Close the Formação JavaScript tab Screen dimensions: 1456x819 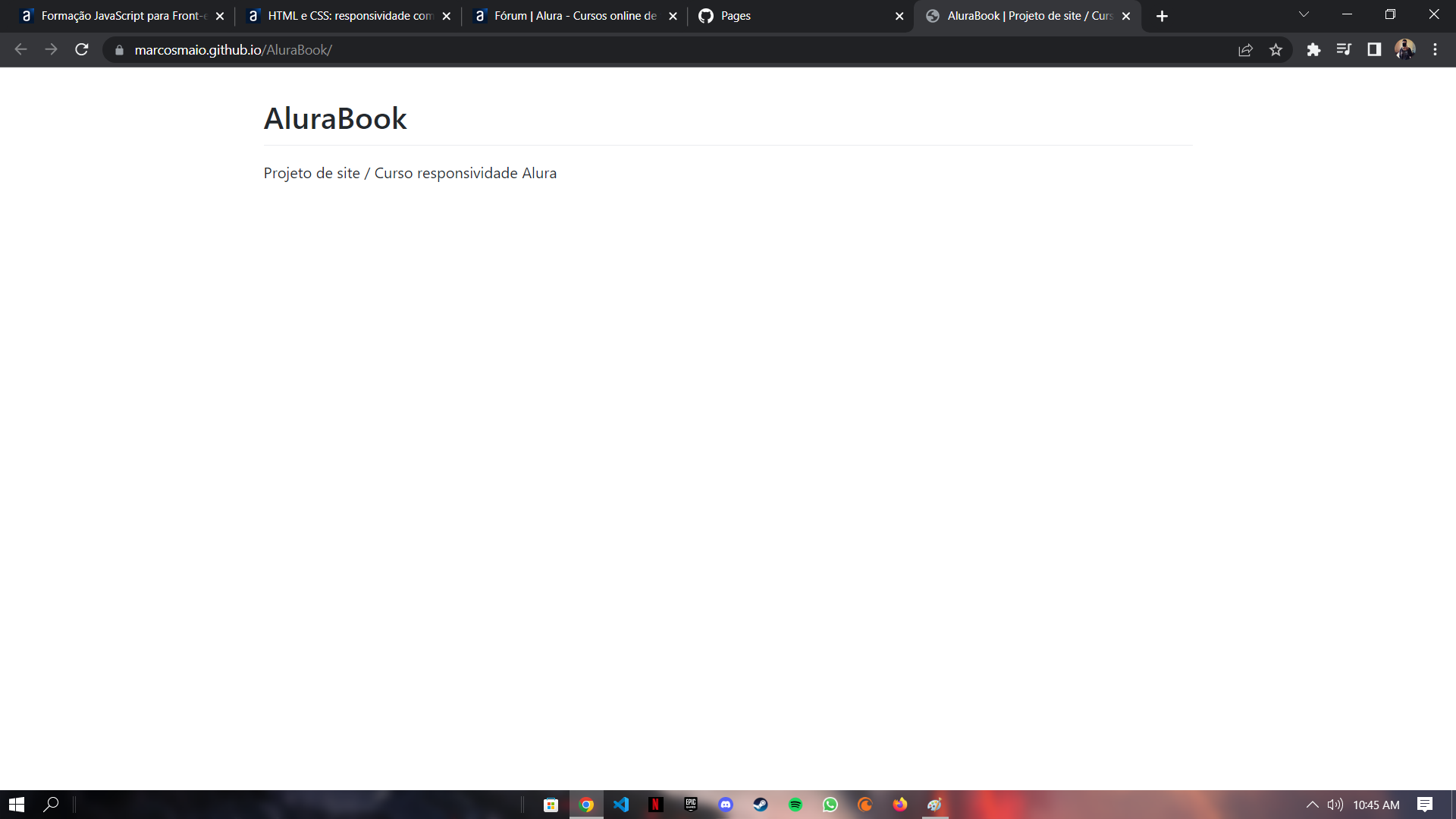click(220, 16)
